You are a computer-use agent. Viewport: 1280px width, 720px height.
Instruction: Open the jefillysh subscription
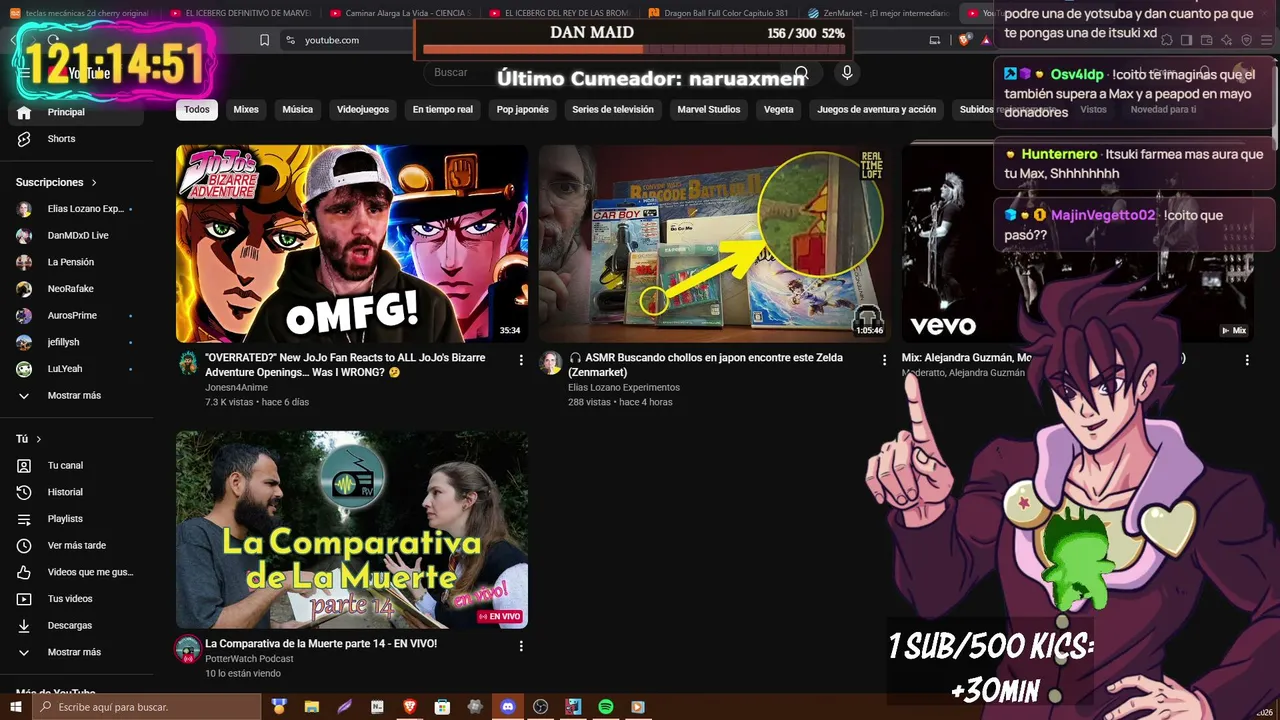74,342
